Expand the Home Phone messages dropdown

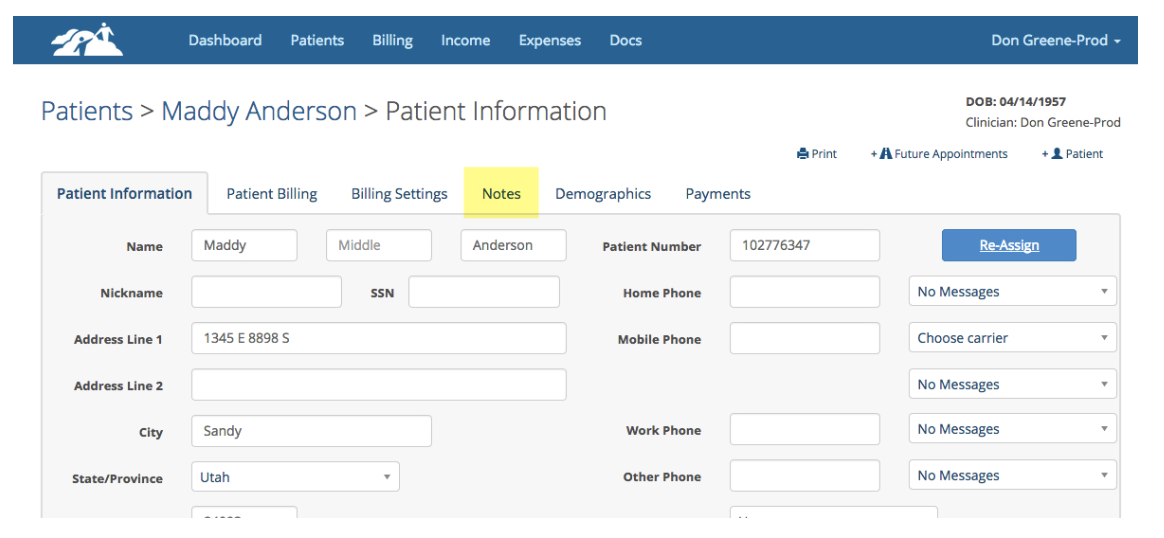pyautogui.click(x=1012, y=292)
